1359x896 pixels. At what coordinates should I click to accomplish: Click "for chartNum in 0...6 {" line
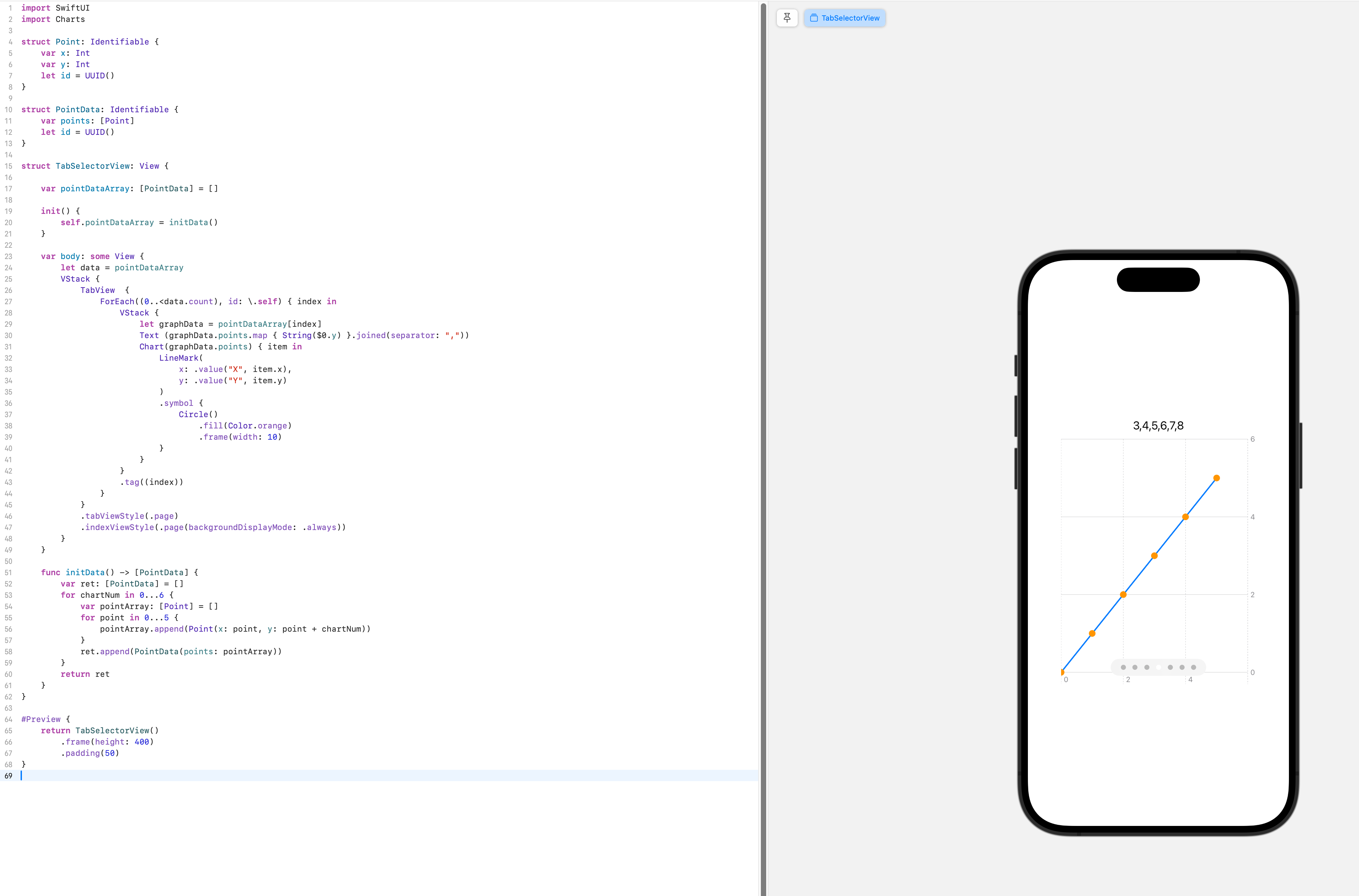(x=117, y=595)
